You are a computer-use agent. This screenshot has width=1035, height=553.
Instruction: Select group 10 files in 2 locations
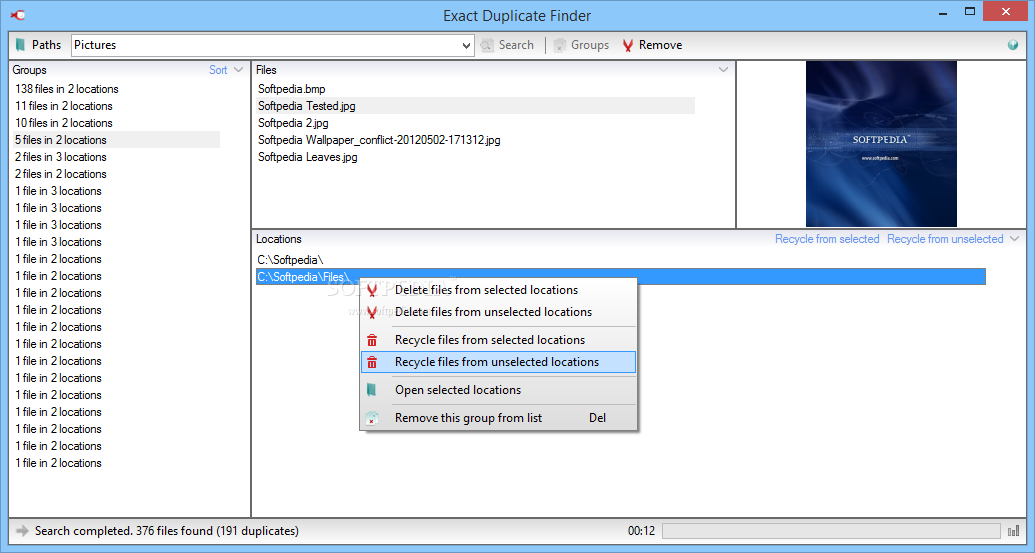tap(63, 123)
